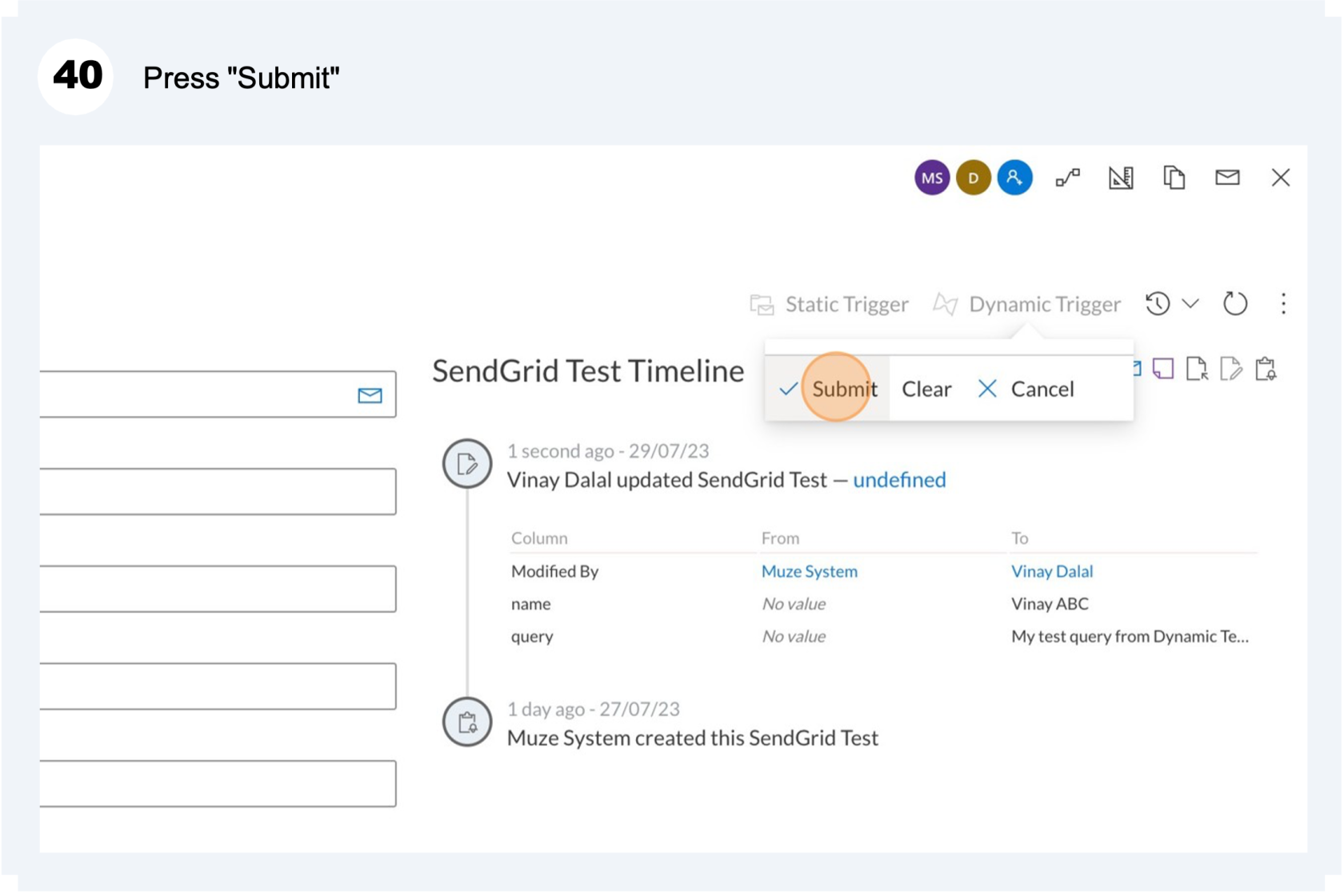Image resolution: width=1344 pixels, height=896 pixels.
Task: Expand the chevron next to history icon
Action: tap(1190, 304)
